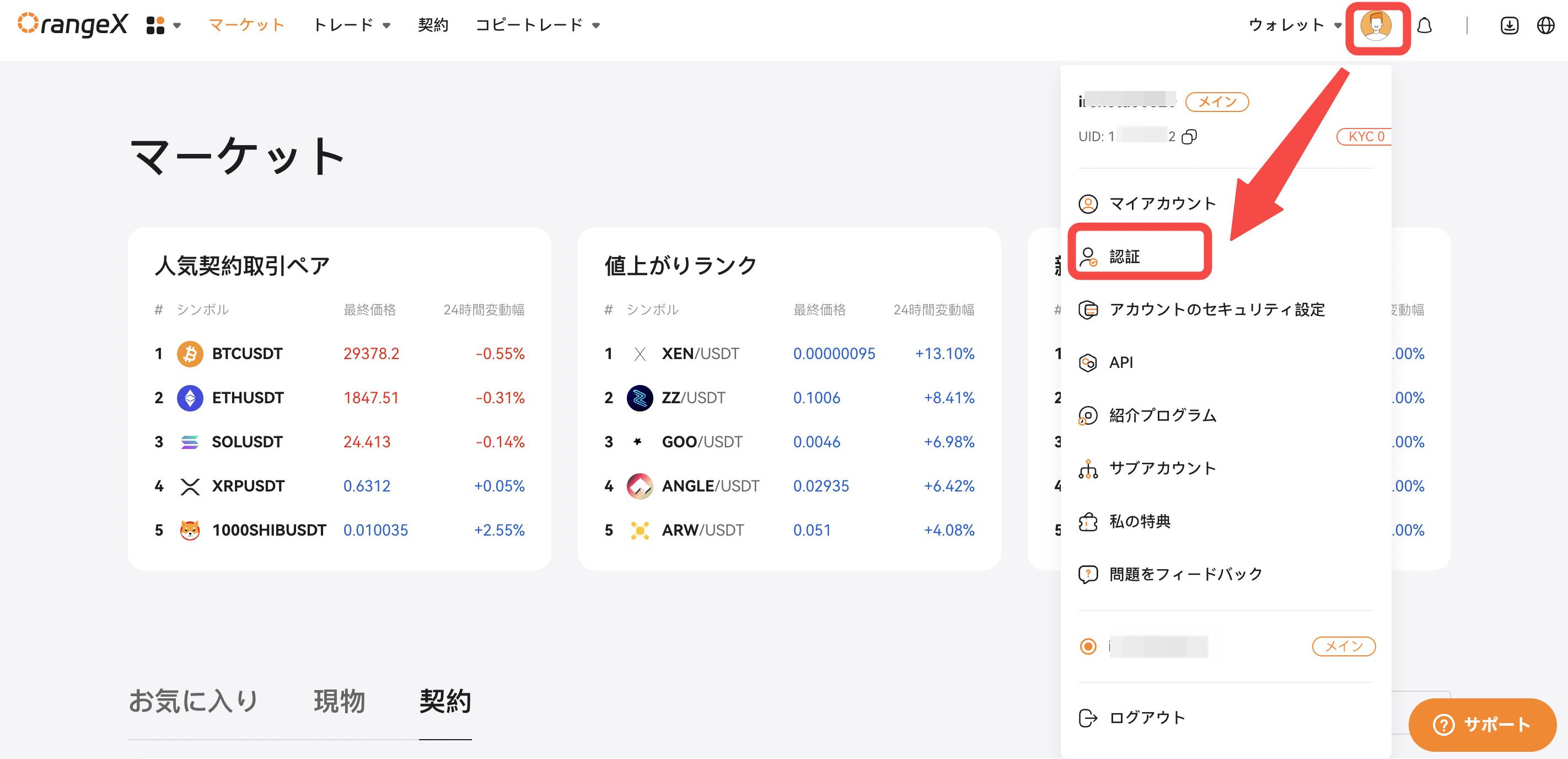Click the +2.55% change for 1000SHIBUSDT

[x=499, y=531]
